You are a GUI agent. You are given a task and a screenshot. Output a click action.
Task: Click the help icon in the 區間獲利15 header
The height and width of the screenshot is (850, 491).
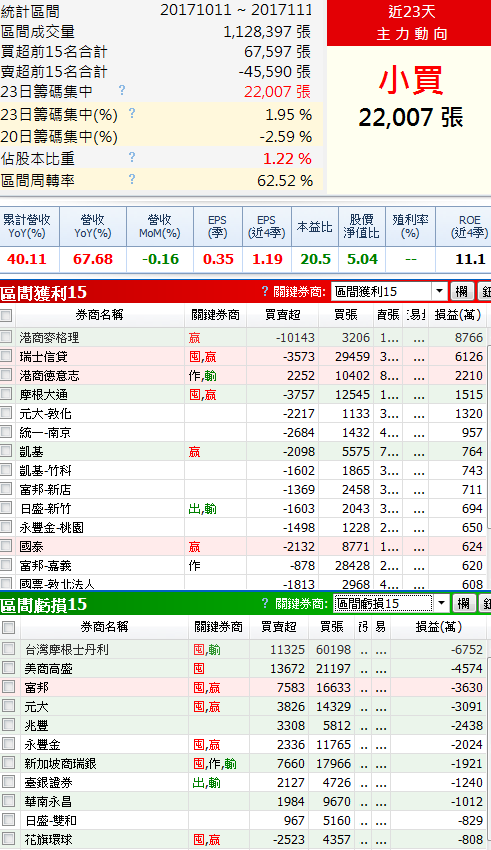[x=264, y=292]
